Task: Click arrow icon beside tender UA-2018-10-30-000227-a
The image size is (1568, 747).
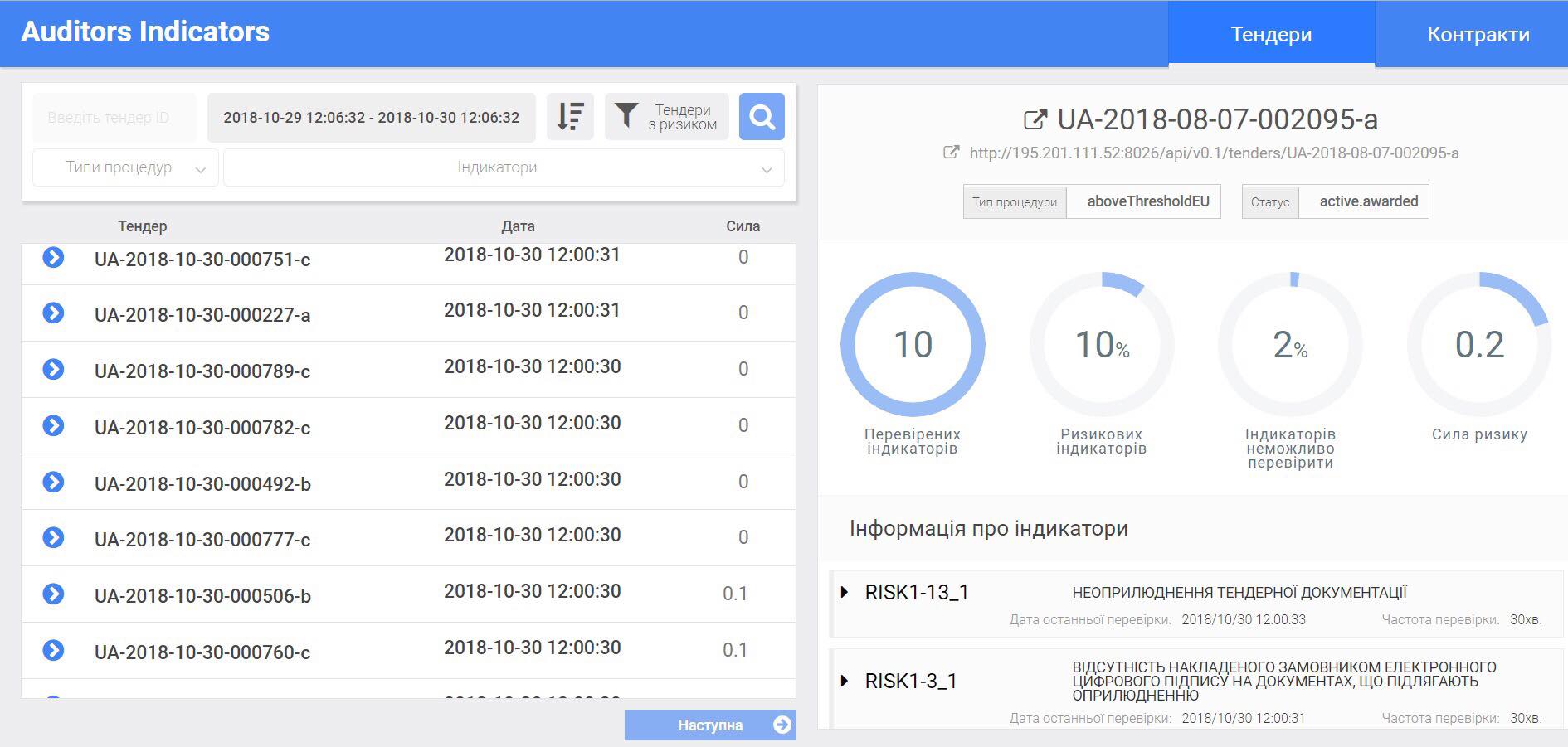Action: tap(53, 313)
